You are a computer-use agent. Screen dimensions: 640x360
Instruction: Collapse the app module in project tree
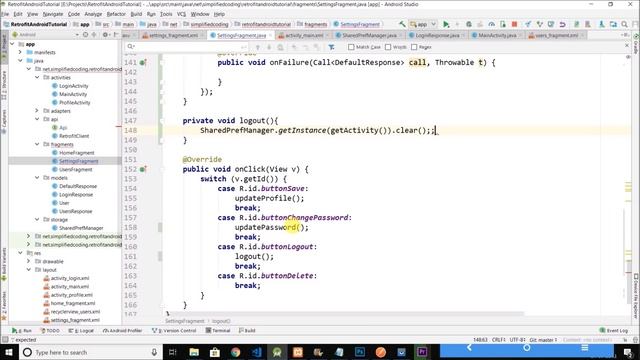12,44
